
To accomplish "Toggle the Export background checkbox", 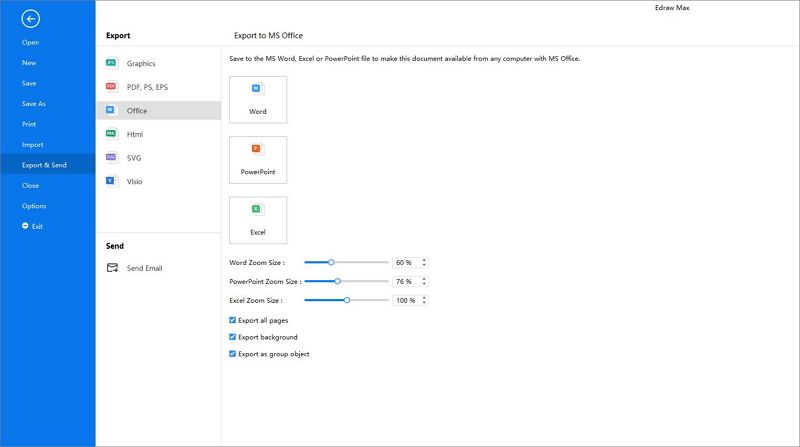I will point(233,337).
